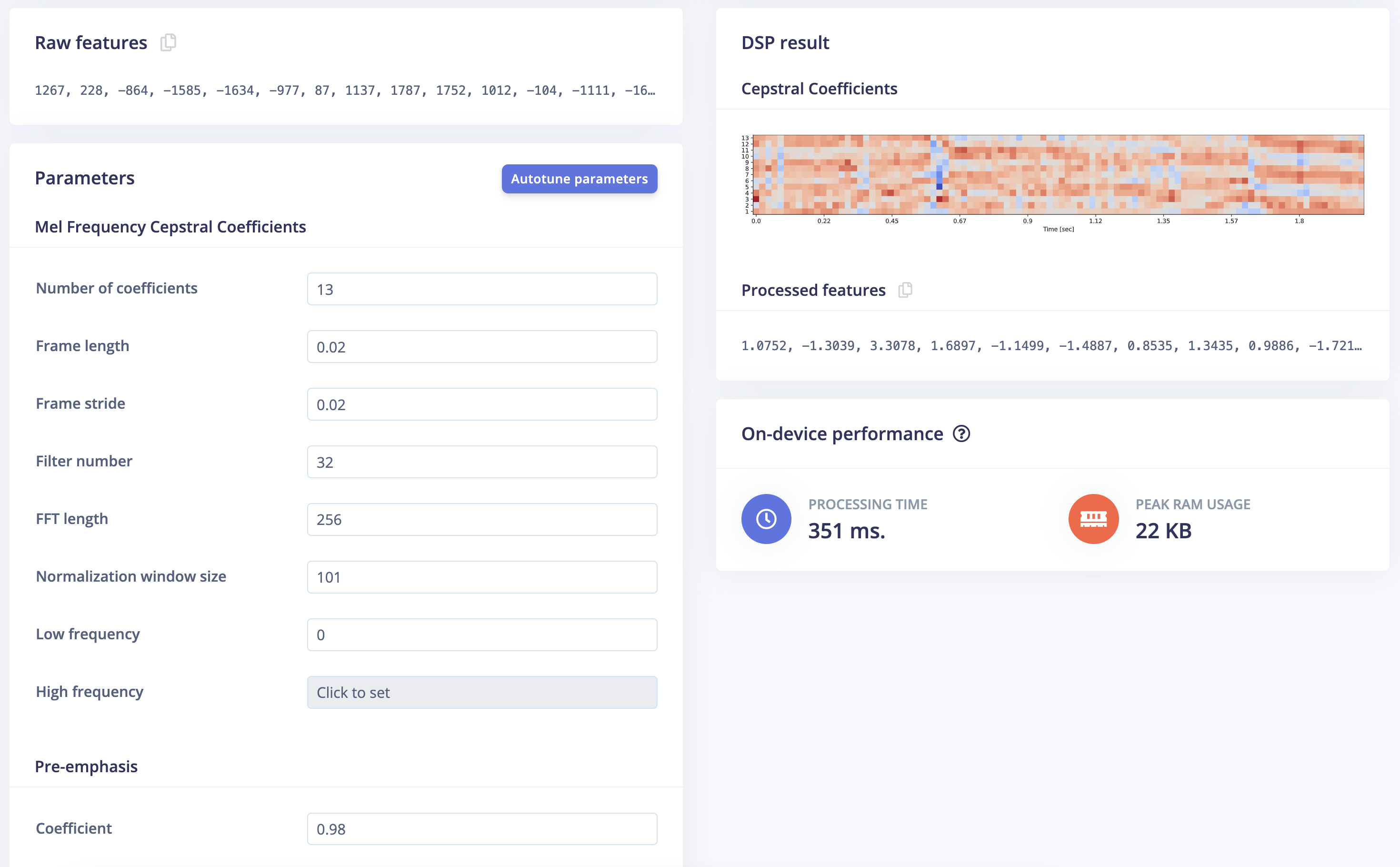1400x867 pixels.
Task: Select the Frame length input
Action: (482, 347)
